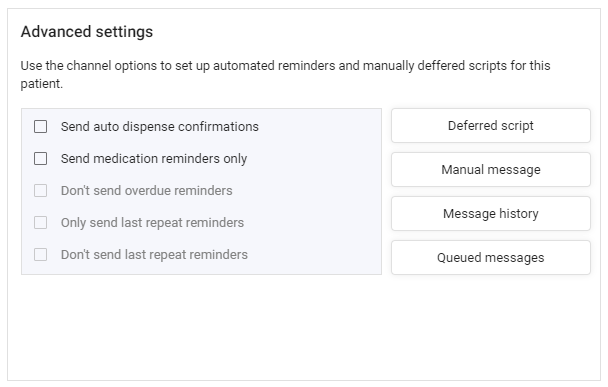608x387 pixels.
Task: Show Queued messages
Action: 491,257
